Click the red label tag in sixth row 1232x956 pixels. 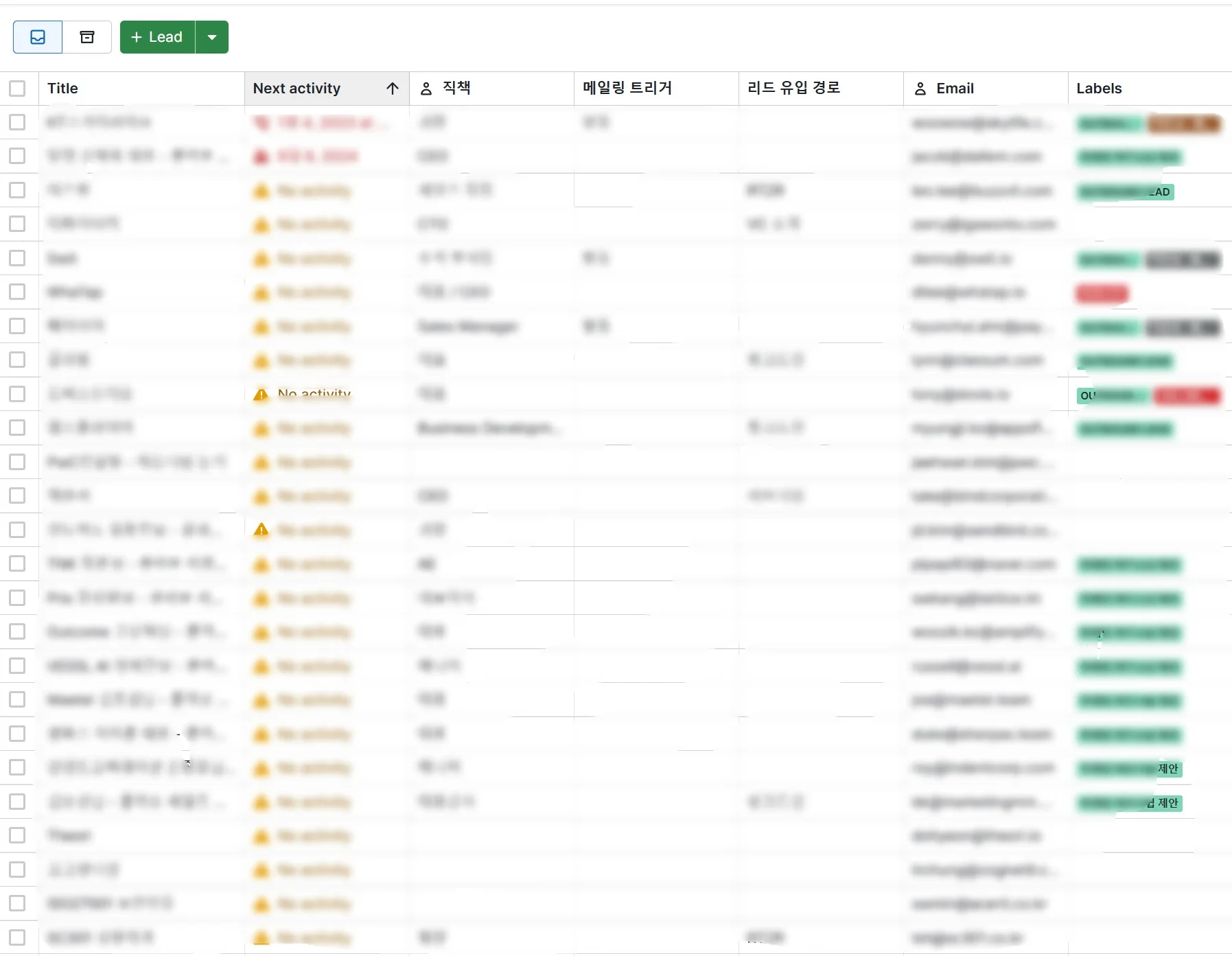click(1102, 294)
